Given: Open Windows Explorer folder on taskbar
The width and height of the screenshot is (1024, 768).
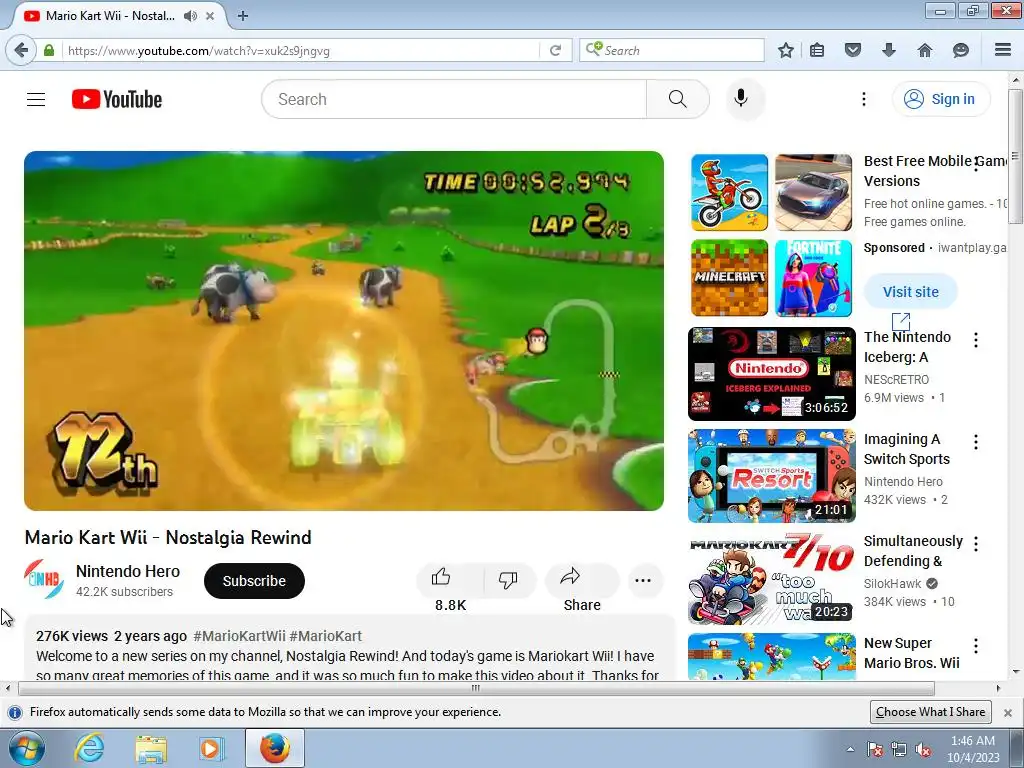Looking at the screenshot, I should (151, 749).
